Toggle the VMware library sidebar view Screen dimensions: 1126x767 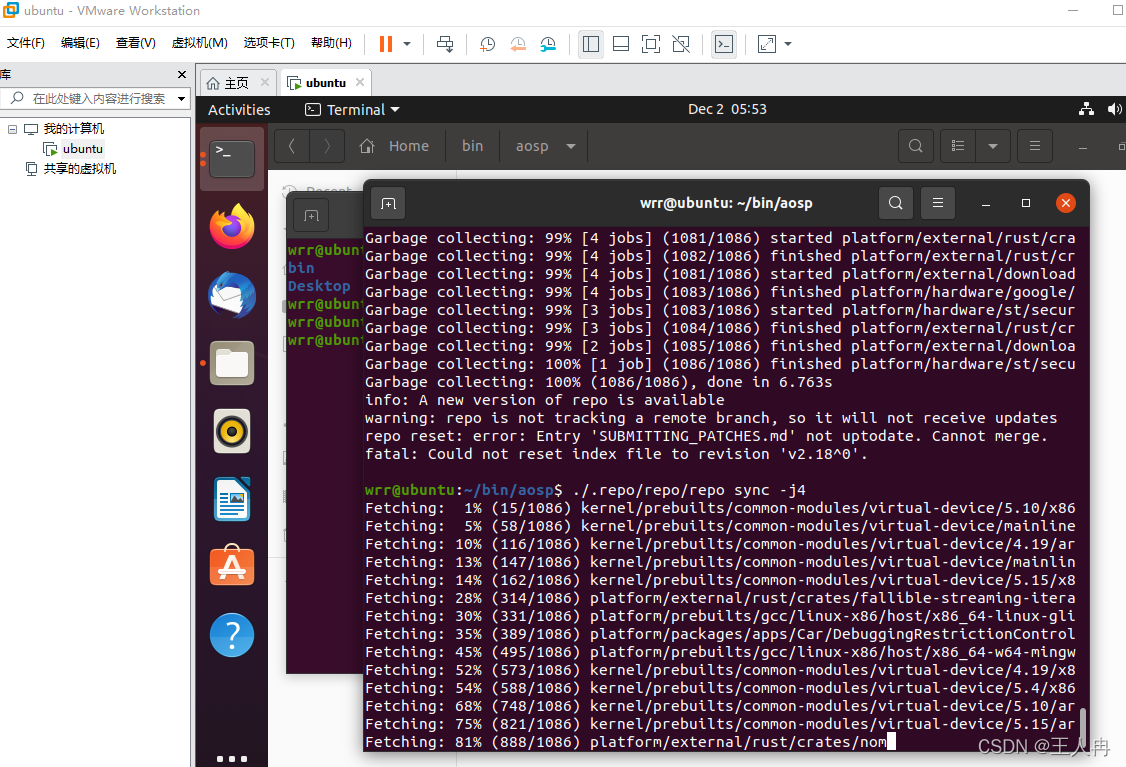[x=591, y=44]
